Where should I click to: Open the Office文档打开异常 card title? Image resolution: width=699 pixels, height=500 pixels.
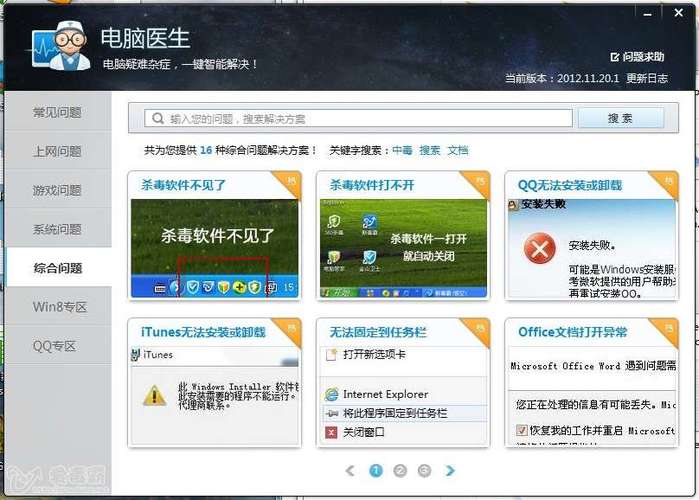click(x=573, y=332)
